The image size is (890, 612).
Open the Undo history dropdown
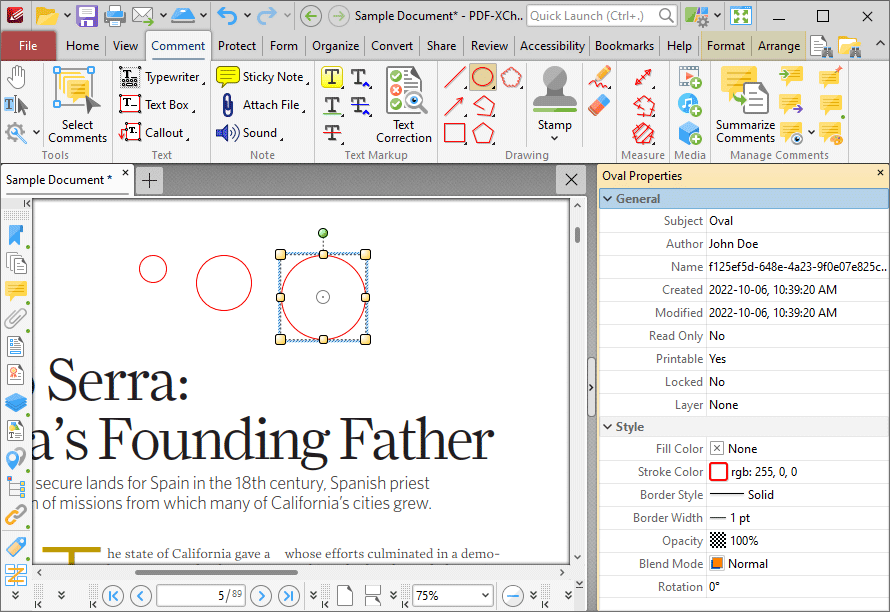pyautogui.click(x=247, y=16)
